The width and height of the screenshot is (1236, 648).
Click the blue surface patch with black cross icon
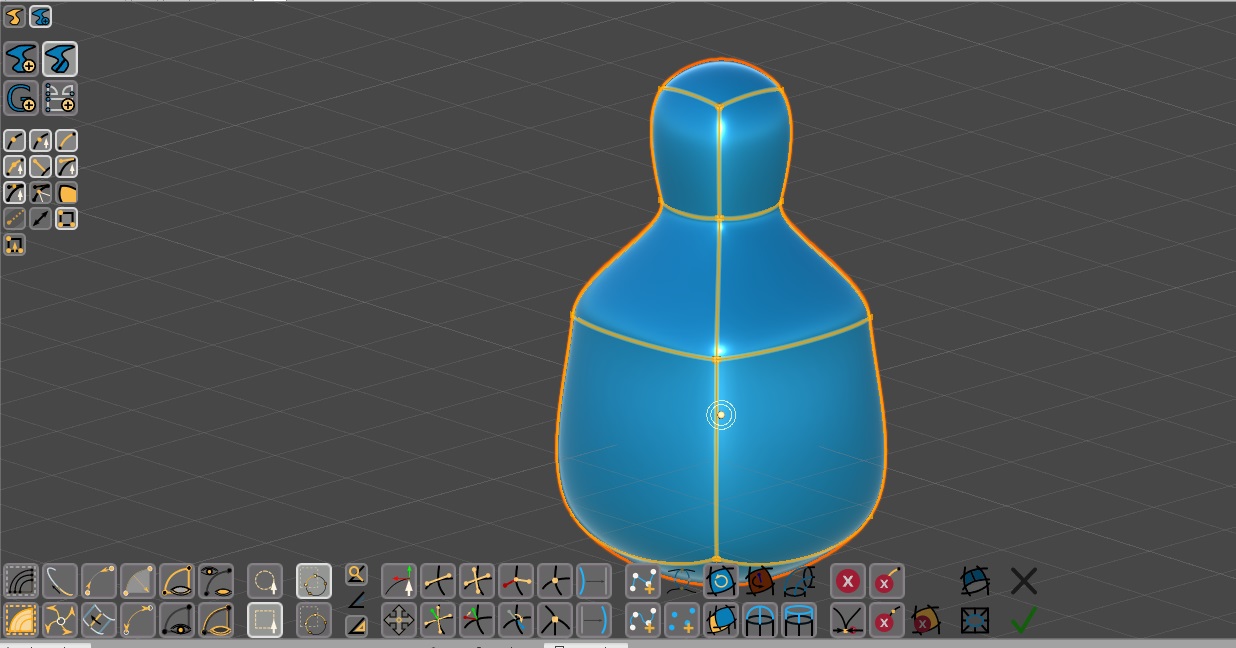point(98,621)
